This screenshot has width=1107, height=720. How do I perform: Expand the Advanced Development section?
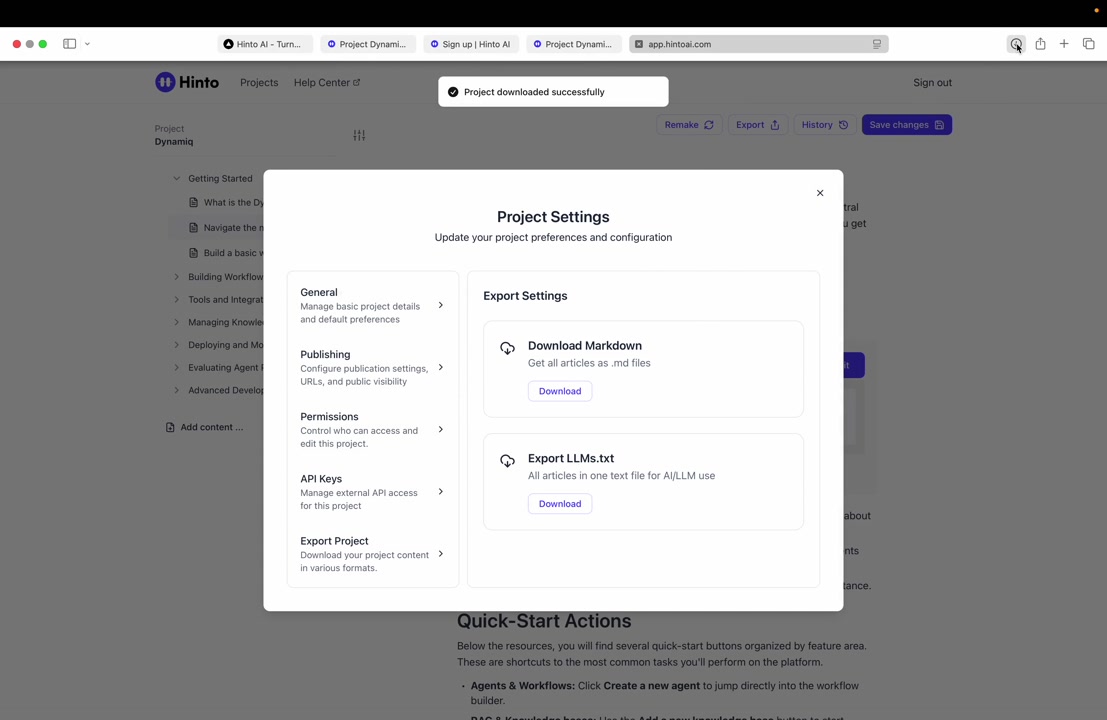[x=177, y=390]
